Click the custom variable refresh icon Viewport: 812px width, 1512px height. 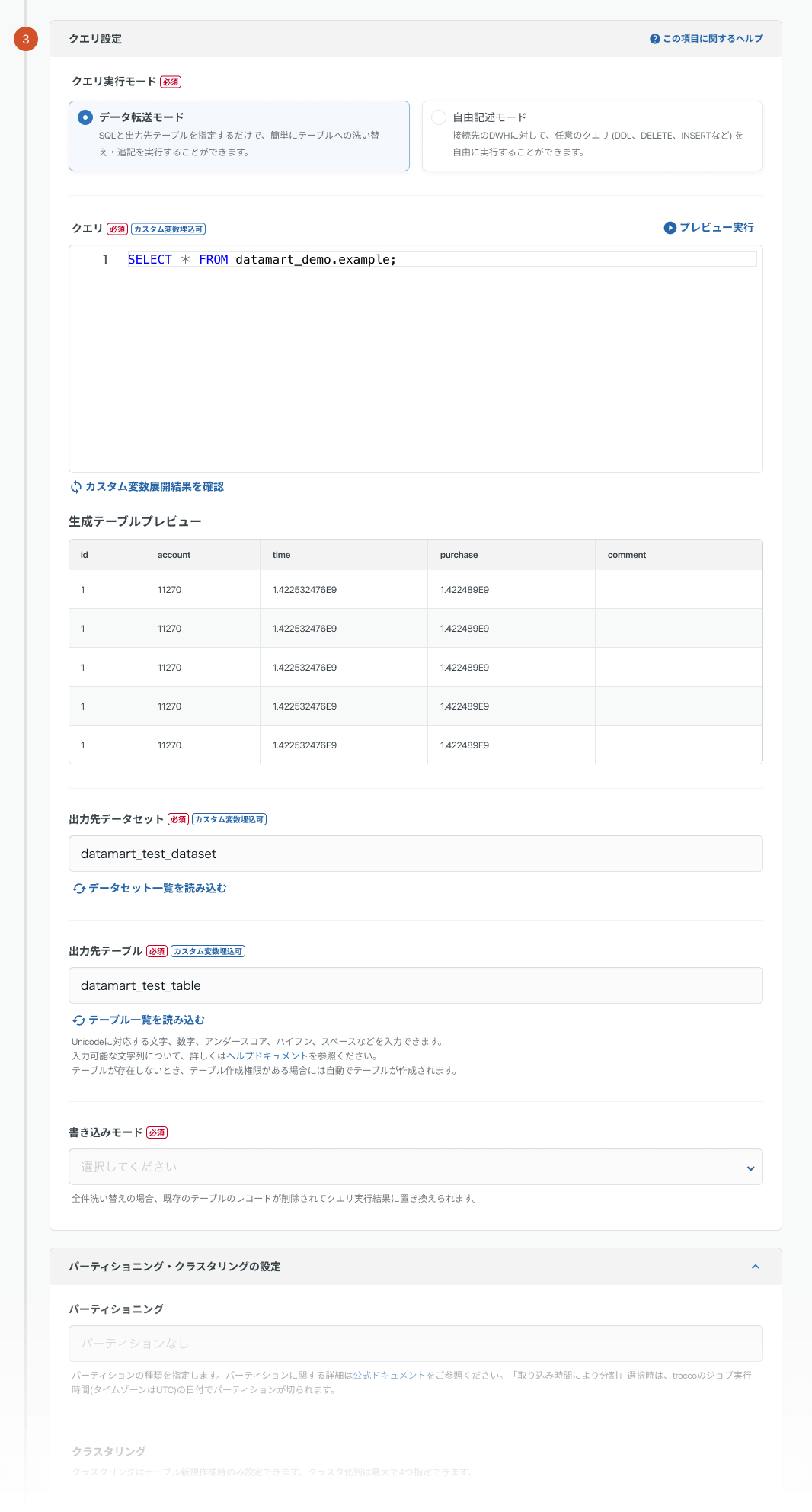point(76,487)
